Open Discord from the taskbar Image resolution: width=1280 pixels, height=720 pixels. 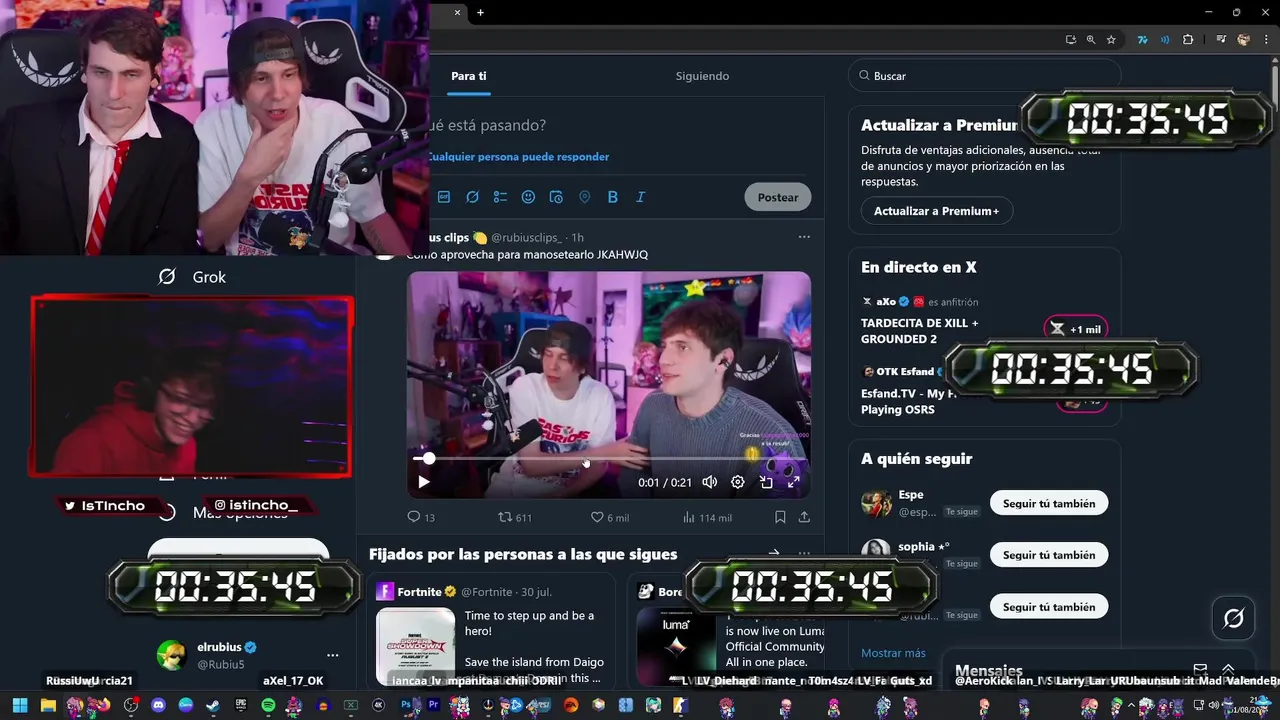pos(158,705)
